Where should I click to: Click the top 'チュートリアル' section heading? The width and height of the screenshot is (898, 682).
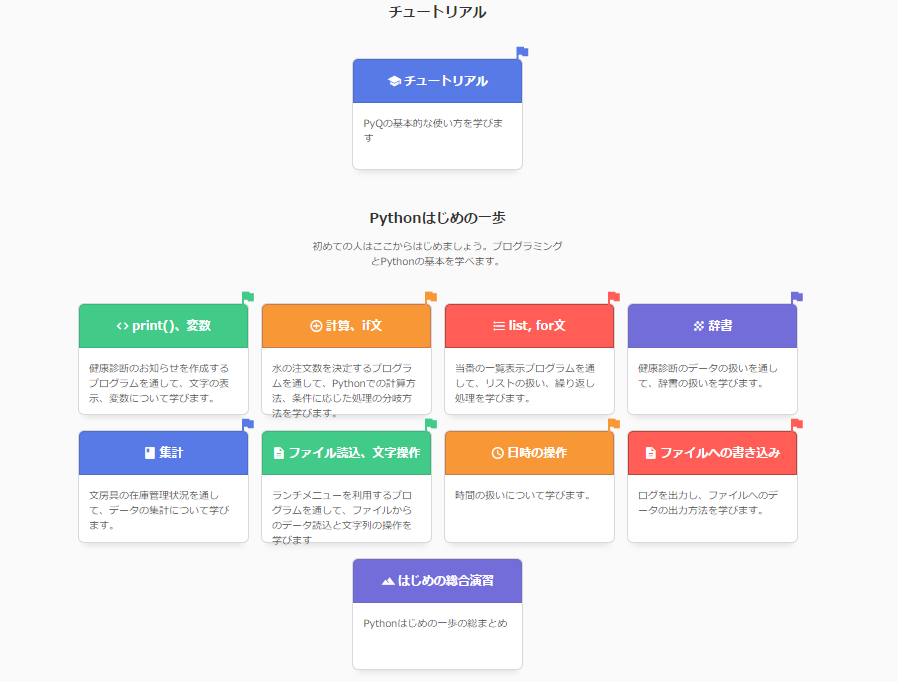(x=438, y=12)
